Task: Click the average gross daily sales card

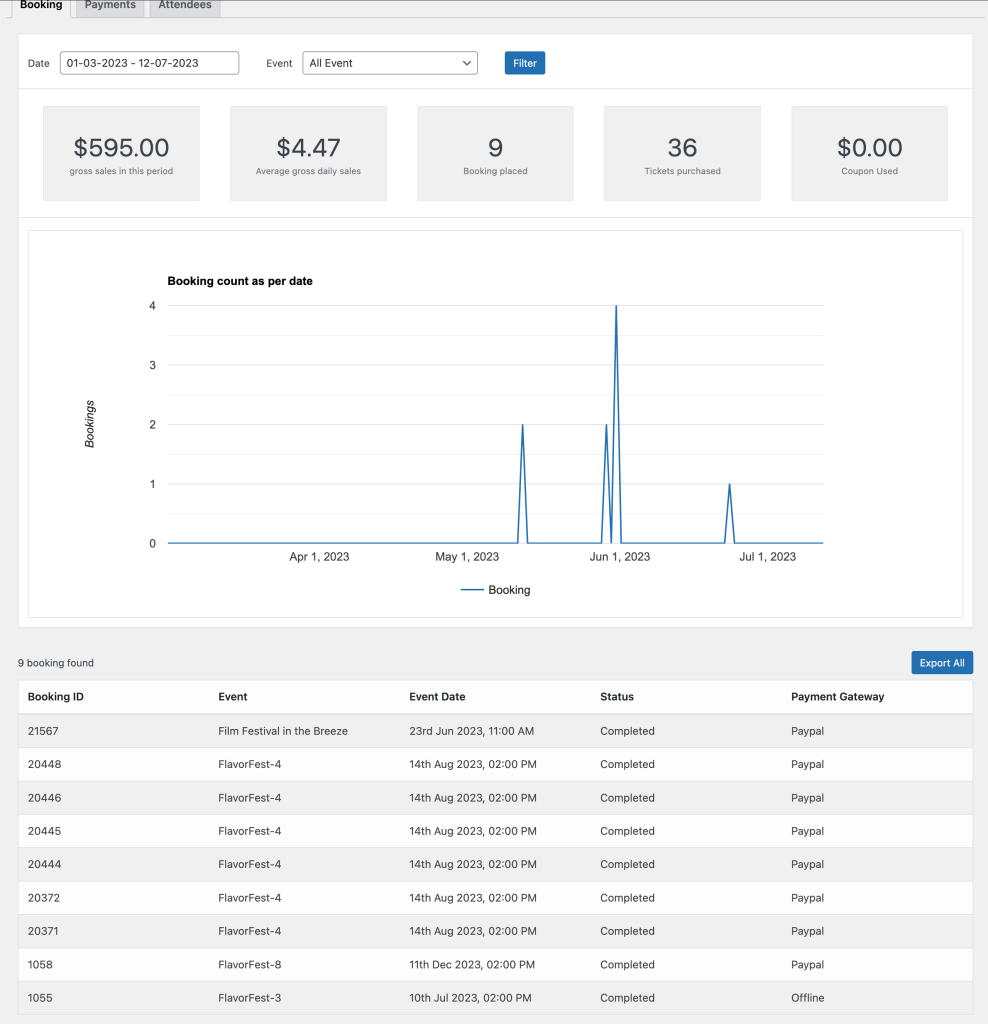Action: [308, 154]
